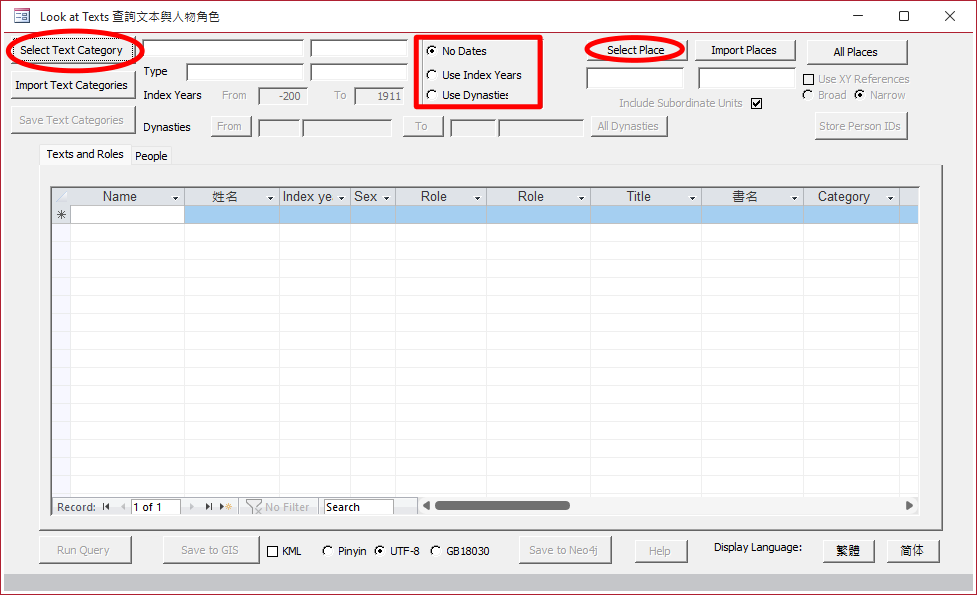This screenshot has width=977, height=595.
Task: Enable the KML checkbox
Action: coord(273,551)
